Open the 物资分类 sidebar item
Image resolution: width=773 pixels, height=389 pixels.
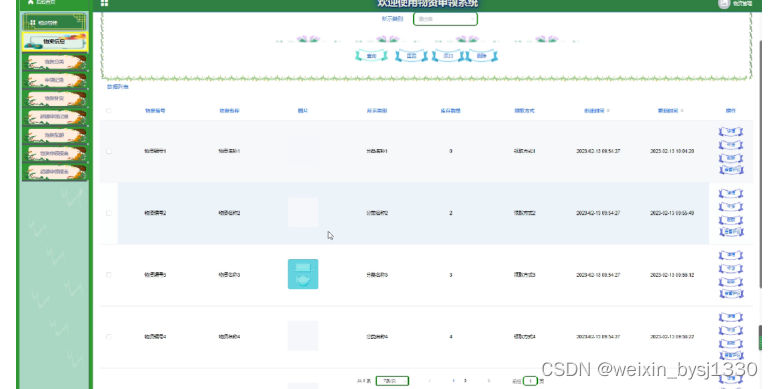[55, 62]
